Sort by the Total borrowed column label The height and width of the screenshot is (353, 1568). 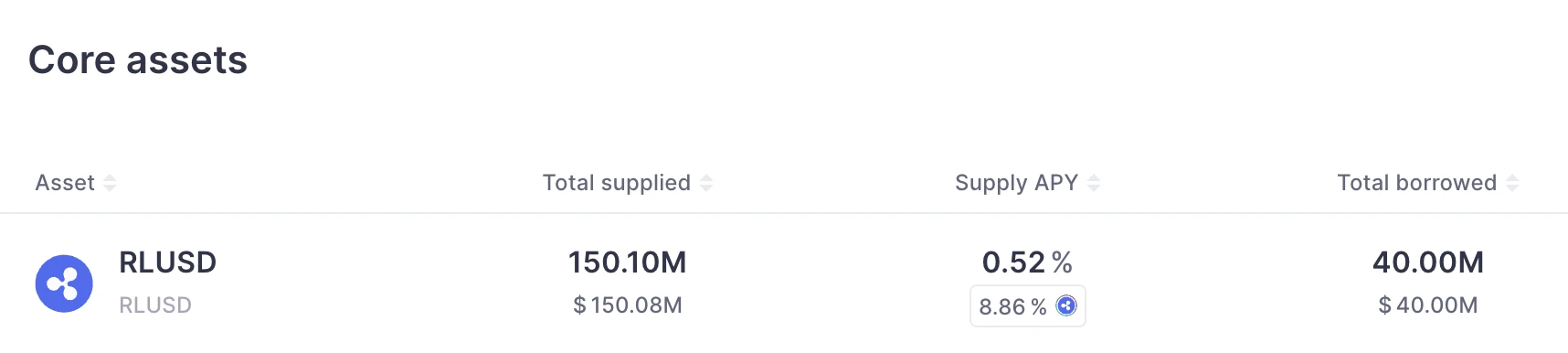point(1417,183)
